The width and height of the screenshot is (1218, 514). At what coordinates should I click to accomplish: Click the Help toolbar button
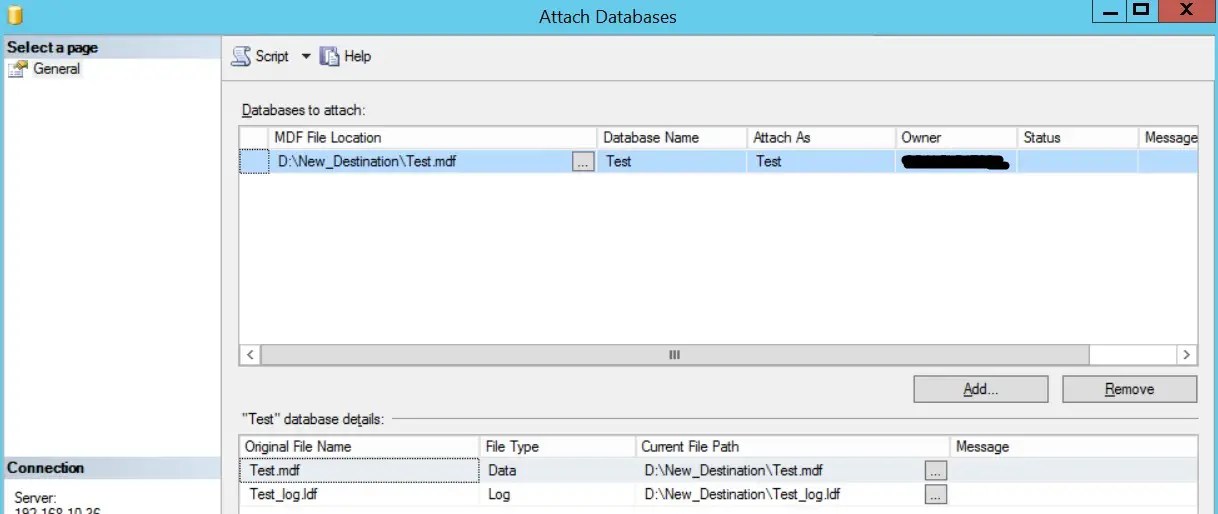346,57
